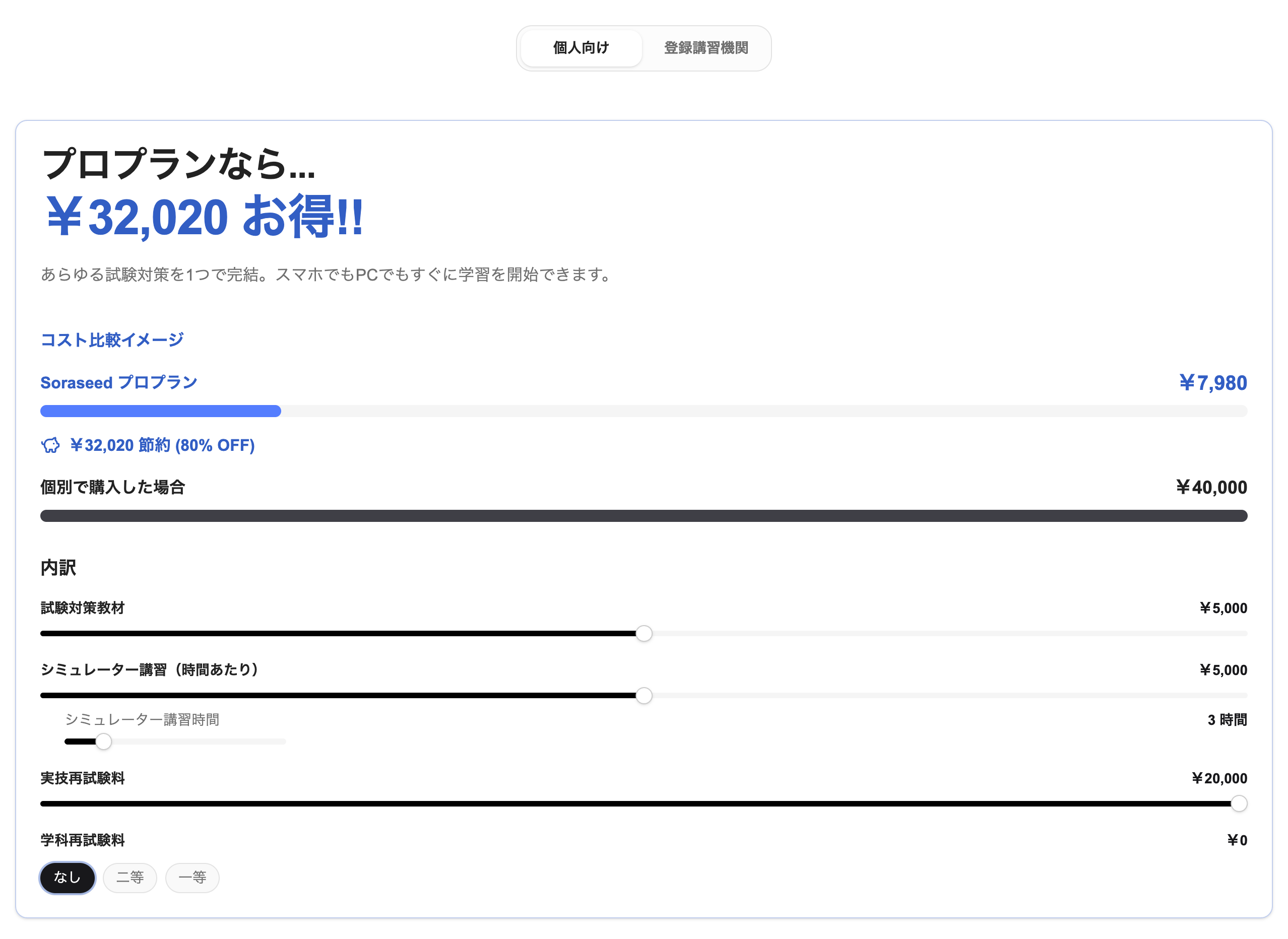Click the 学科再試験料 label
The image size is (1288, 939).
coord(83,840)
